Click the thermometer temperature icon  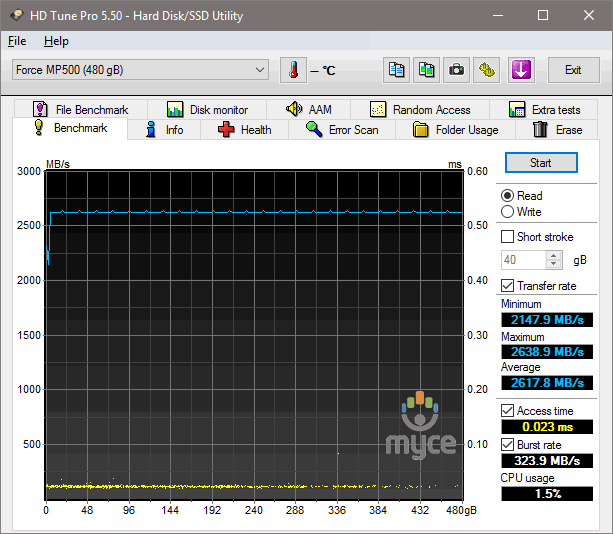pos(293,70)
